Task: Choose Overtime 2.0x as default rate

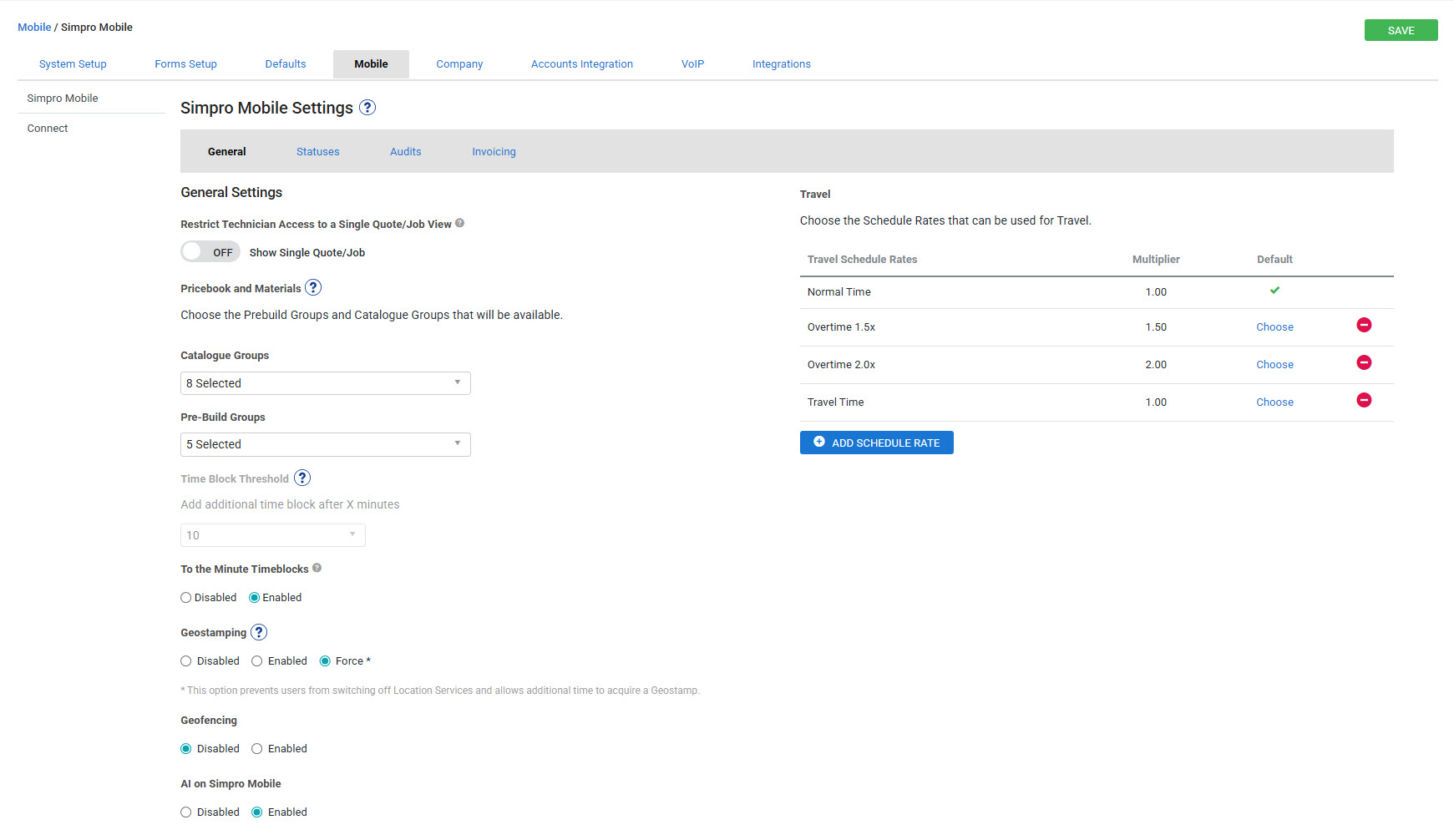Action: click(1274, 365)
